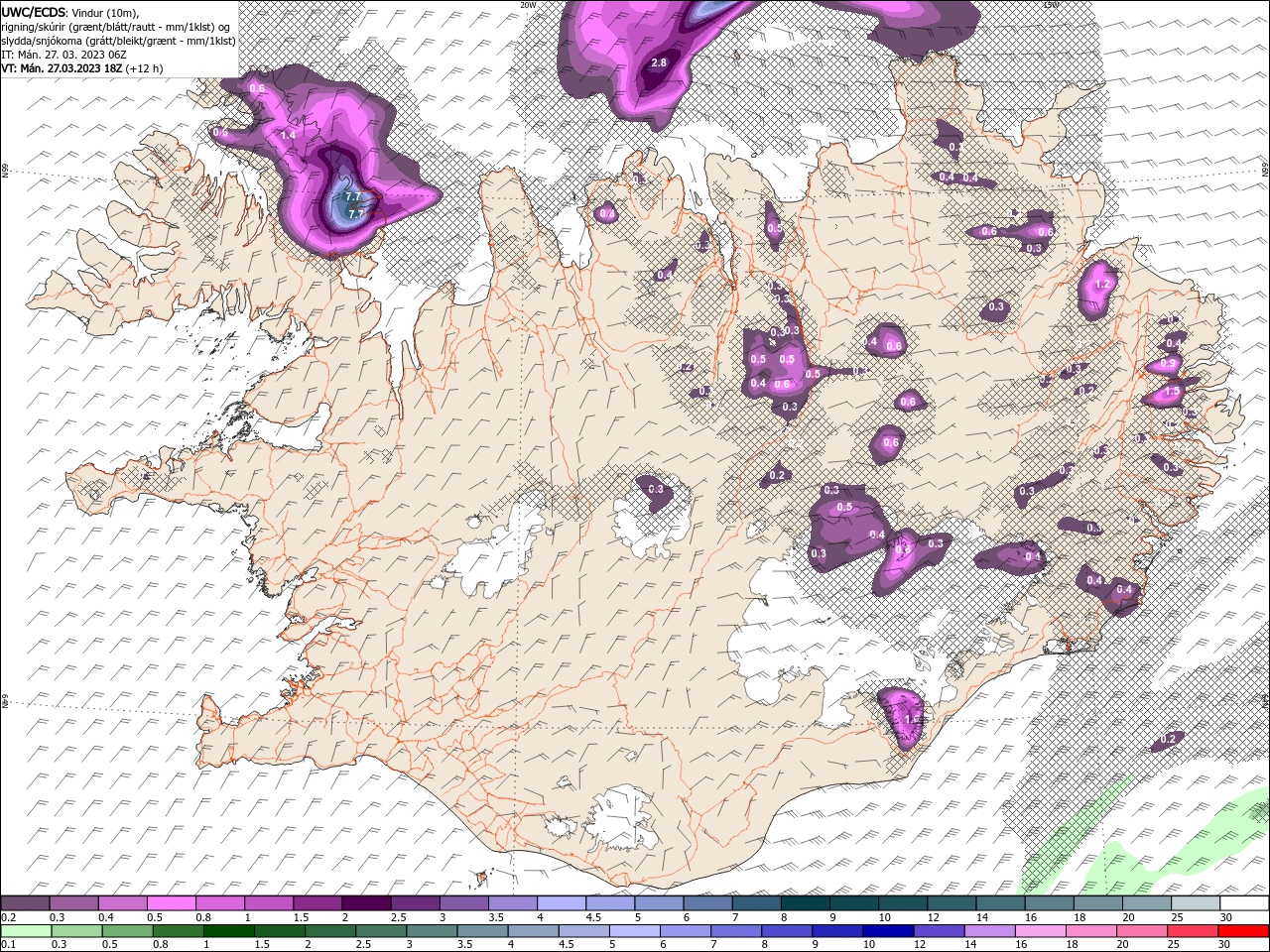The image size is (1270, 952).
Task: Click the '25' label under the upper snow legend
Action: tap(1176, 917)
